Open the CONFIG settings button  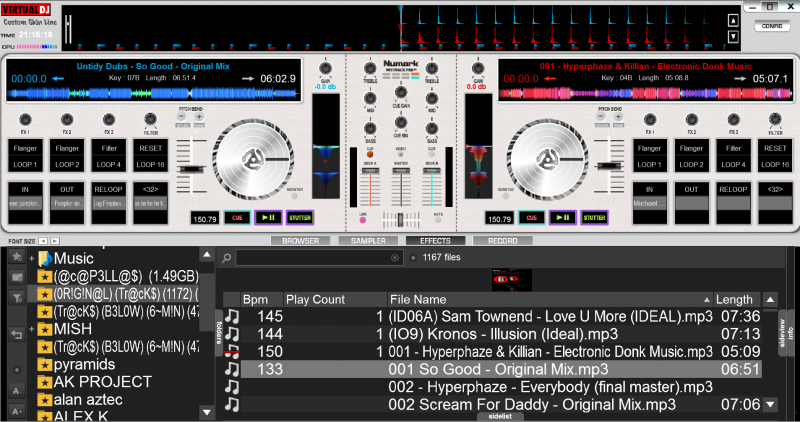(772, 26)
